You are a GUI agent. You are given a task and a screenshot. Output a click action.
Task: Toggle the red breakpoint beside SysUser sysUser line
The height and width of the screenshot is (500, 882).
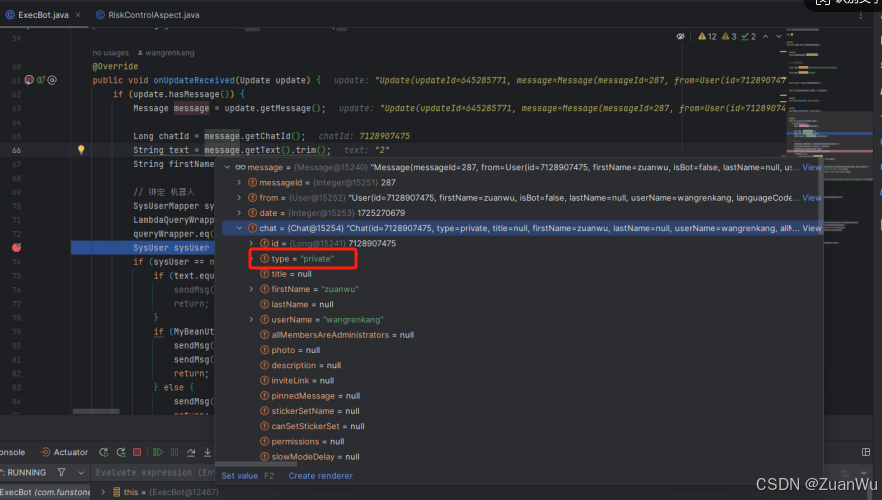point(17,247)
